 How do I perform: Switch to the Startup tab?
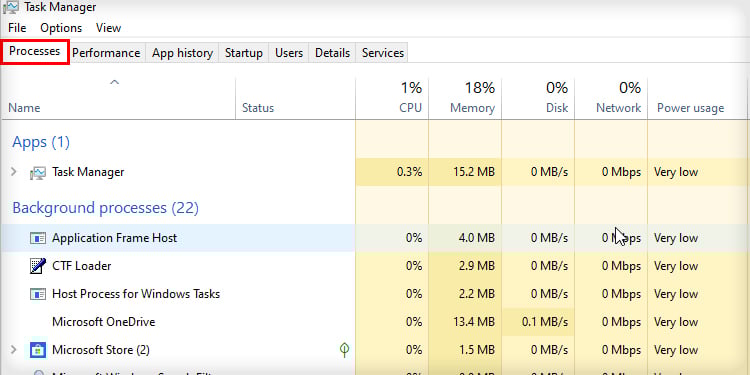point(243,53)
